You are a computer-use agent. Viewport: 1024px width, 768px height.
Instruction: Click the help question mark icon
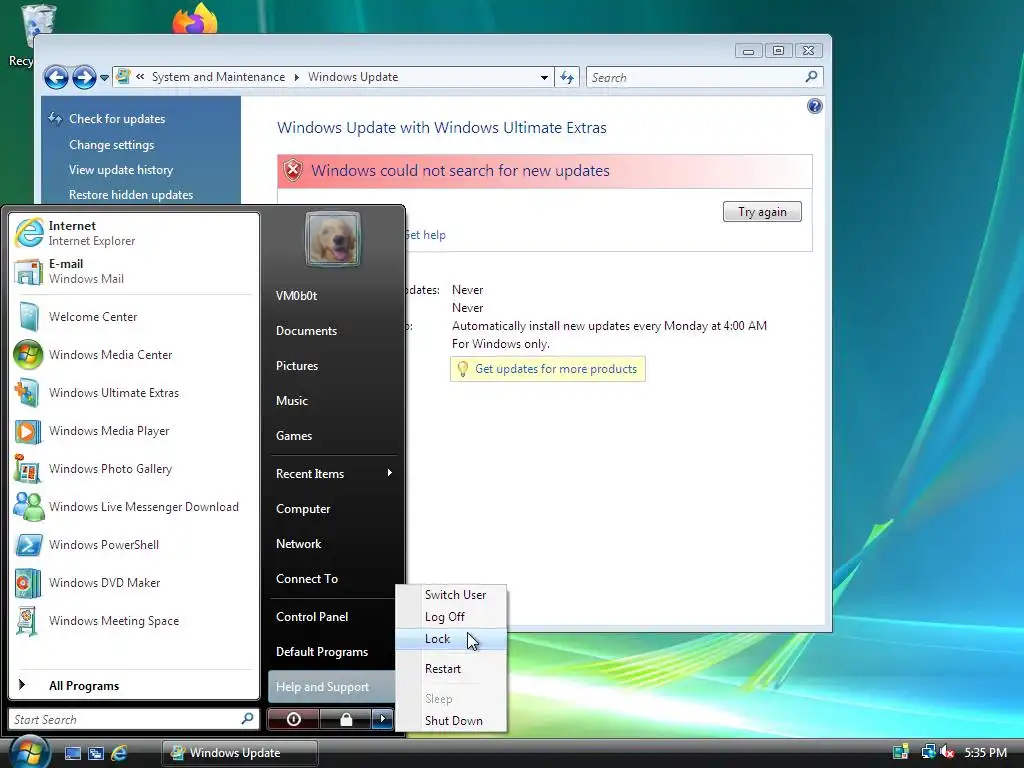tap(814, 106)
